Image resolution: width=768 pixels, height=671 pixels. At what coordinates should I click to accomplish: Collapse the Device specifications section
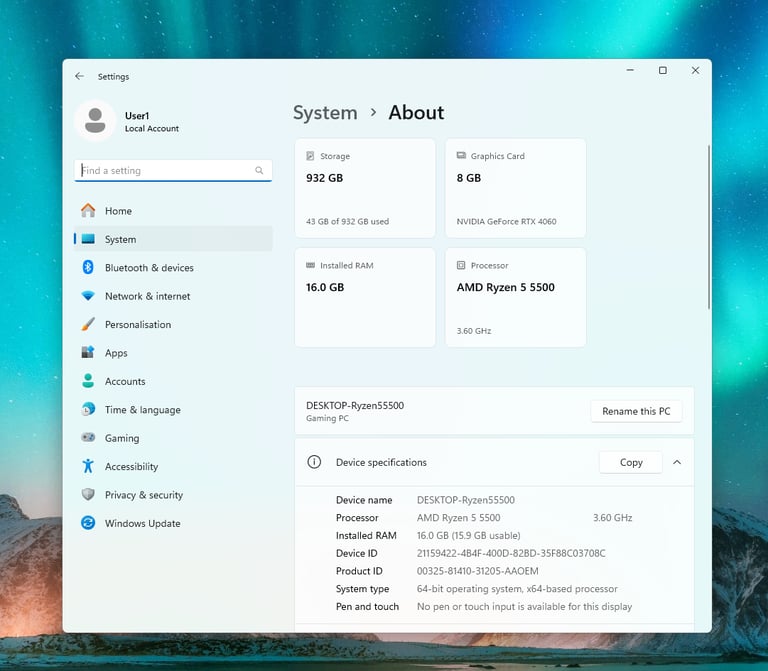click(x=677, y=462)
